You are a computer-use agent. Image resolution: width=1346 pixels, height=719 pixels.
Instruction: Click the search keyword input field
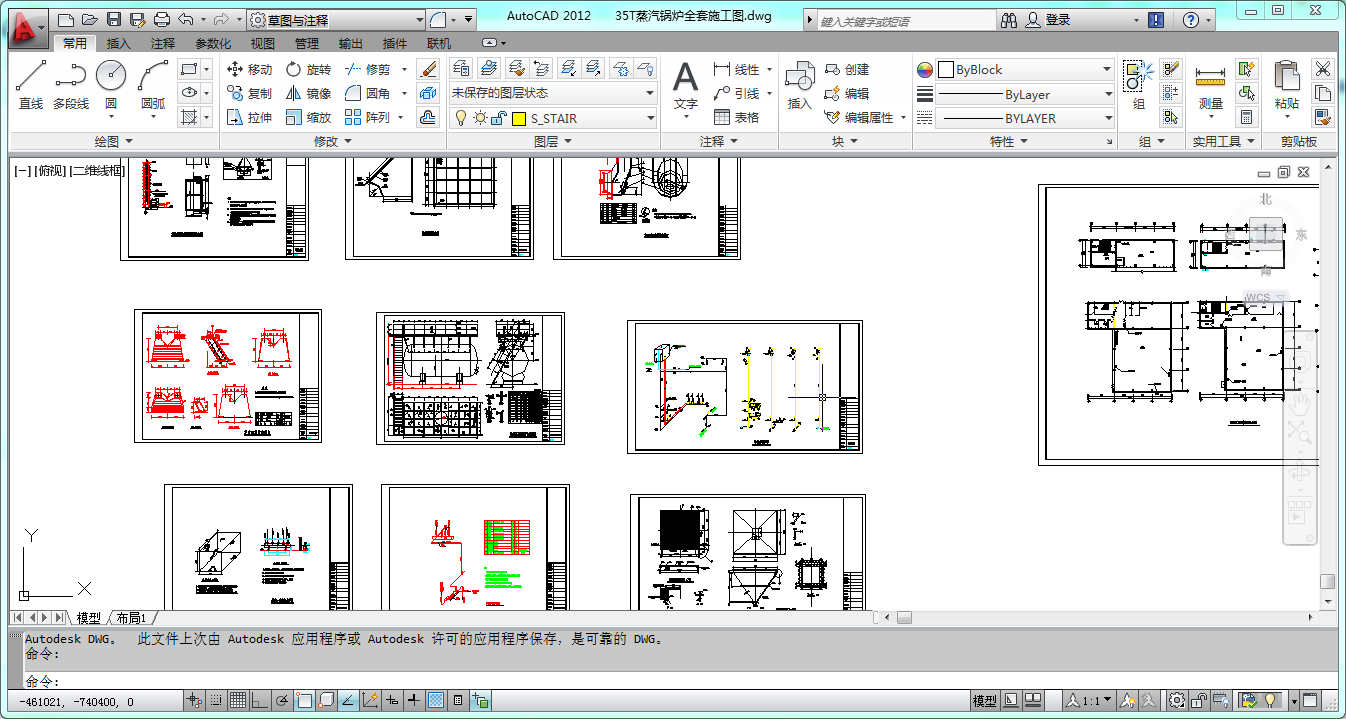click(x=906, y=20)
